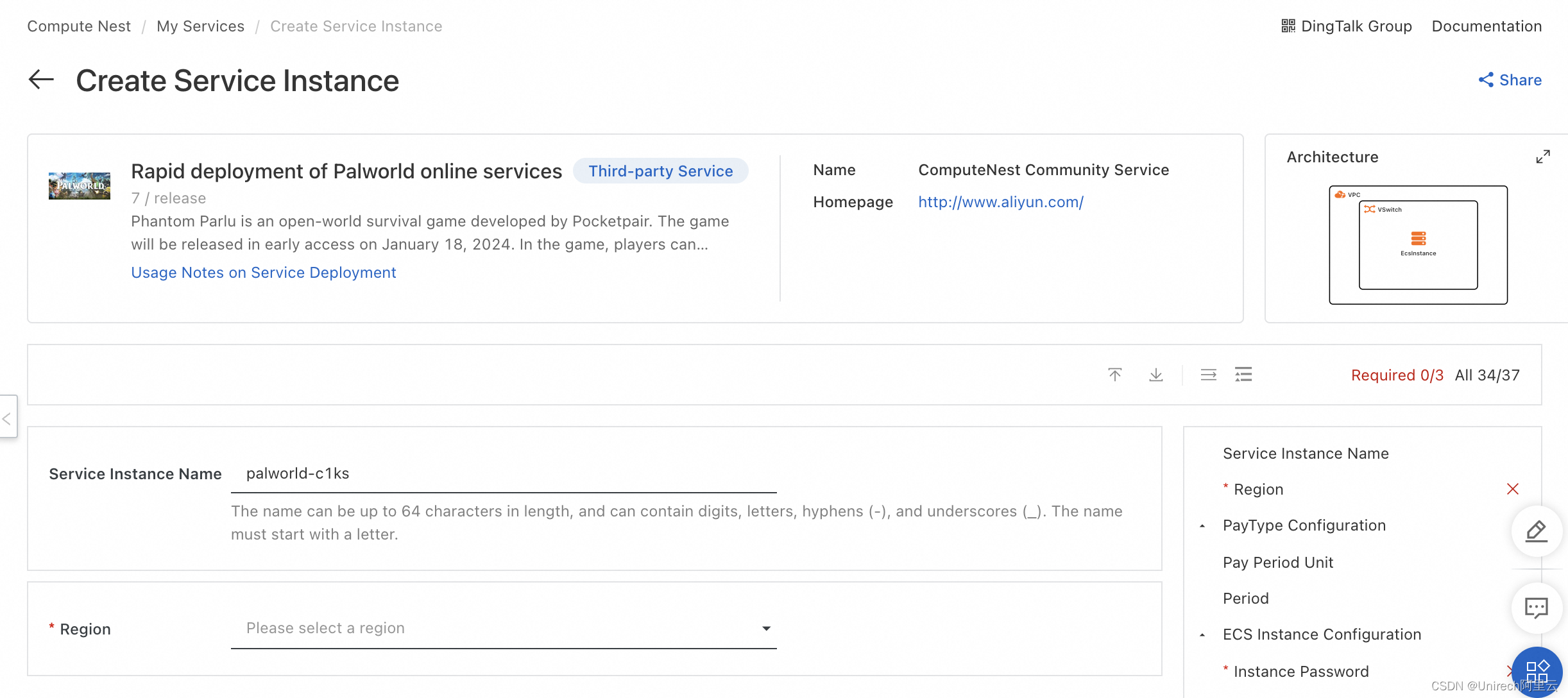Click 'Rapid deployment of Palworld online services' title

coord(346,171)
